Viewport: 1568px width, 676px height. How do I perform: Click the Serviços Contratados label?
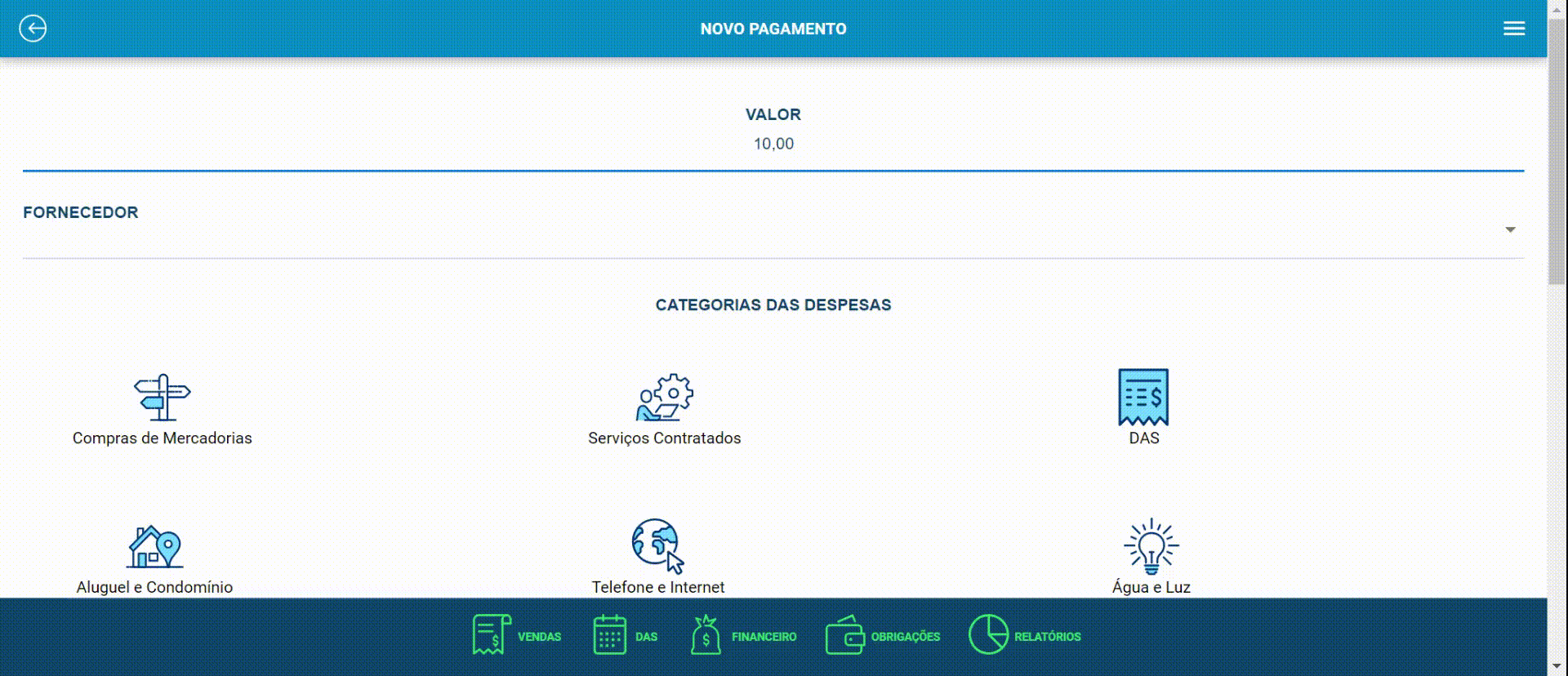point(664,438)
